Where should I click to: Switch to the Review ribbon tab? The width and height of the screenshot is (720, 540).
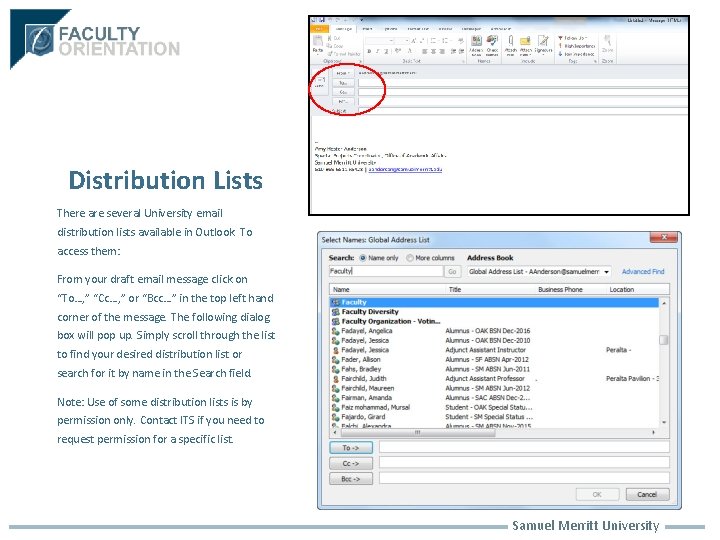coord(445,29)
